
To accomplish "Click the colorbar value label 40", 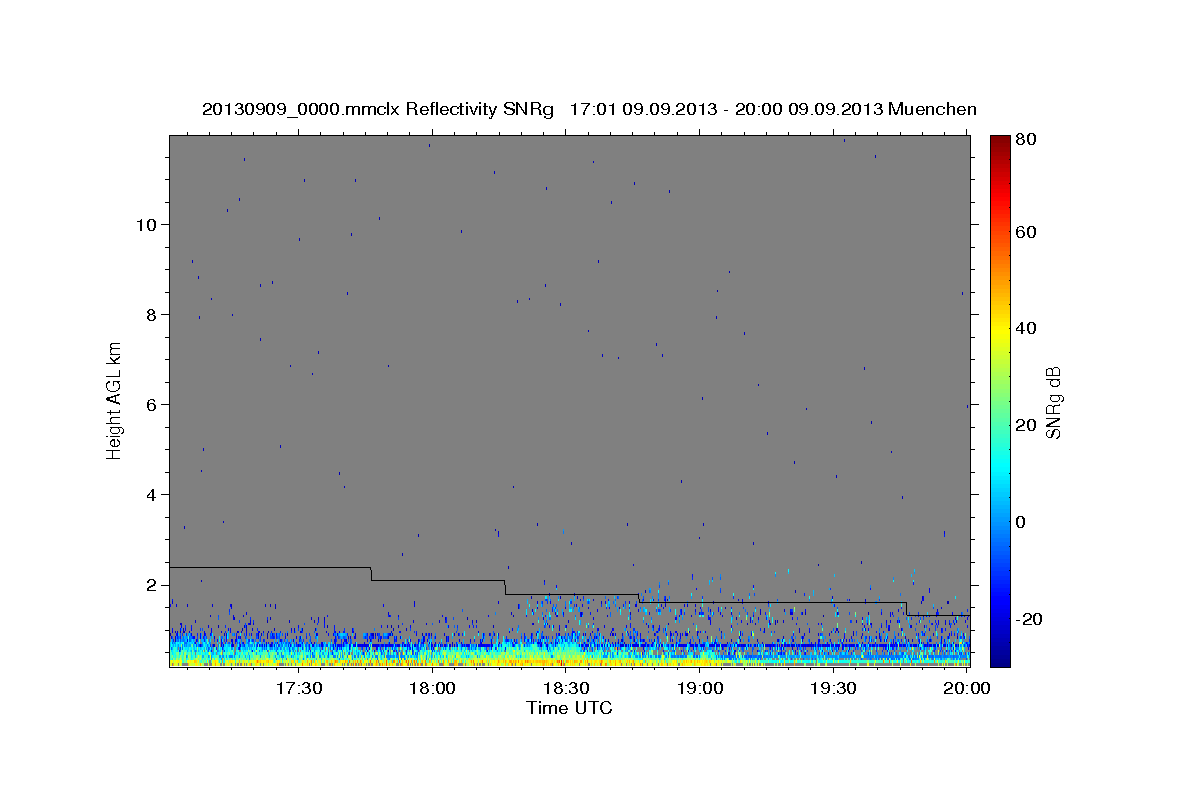I will (1026, 328).
